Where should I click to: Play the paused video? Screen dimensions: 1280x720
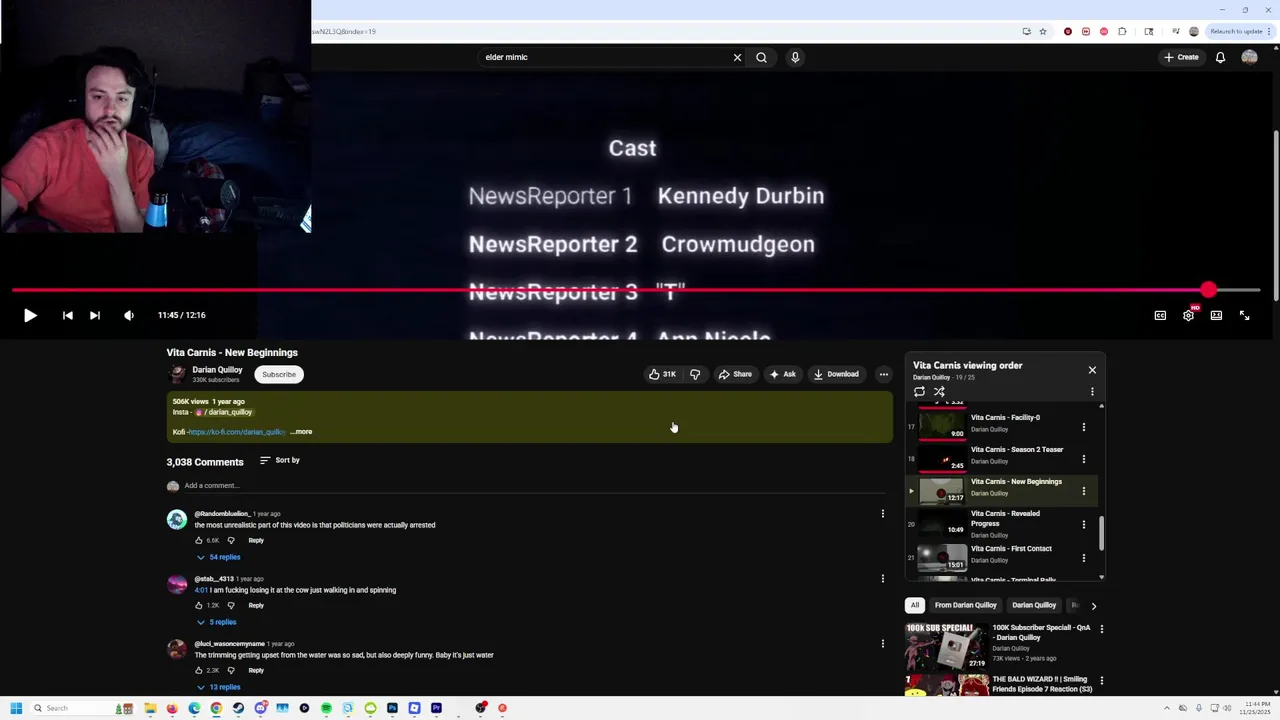30,315
